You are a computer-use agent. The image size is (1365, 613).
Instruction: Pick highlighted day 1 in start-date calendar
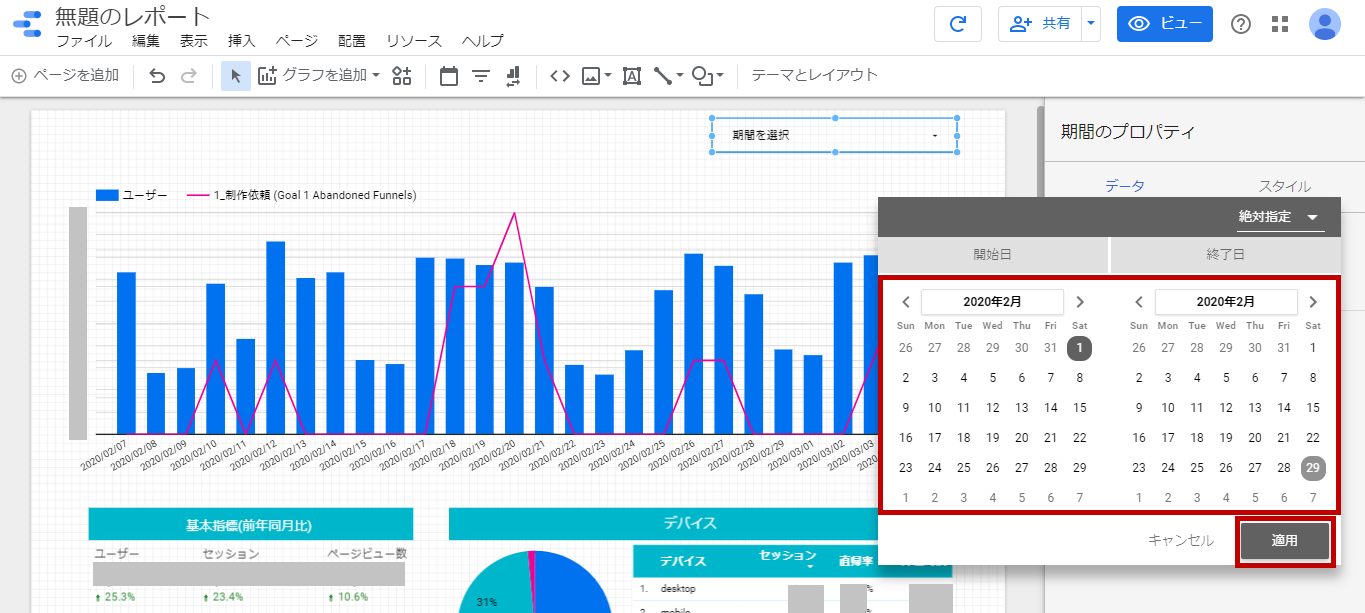point(1079,348)
